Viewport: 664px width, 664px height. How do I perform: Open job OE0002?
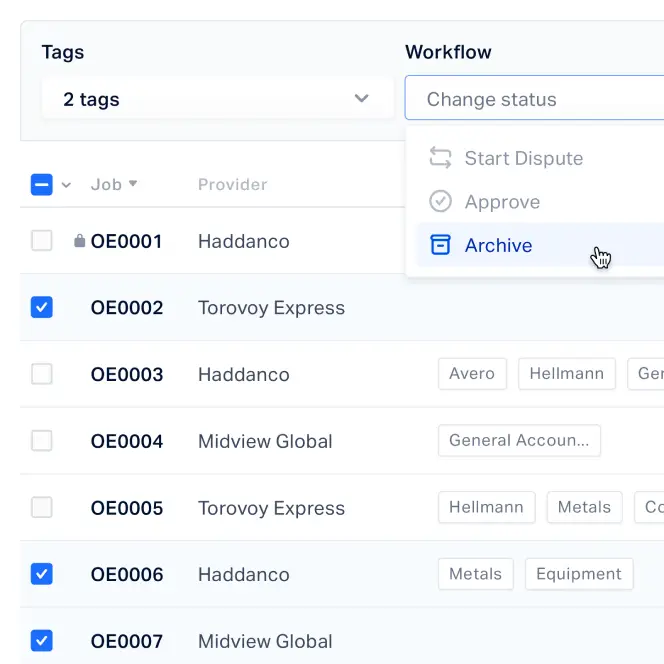point(127,308)
